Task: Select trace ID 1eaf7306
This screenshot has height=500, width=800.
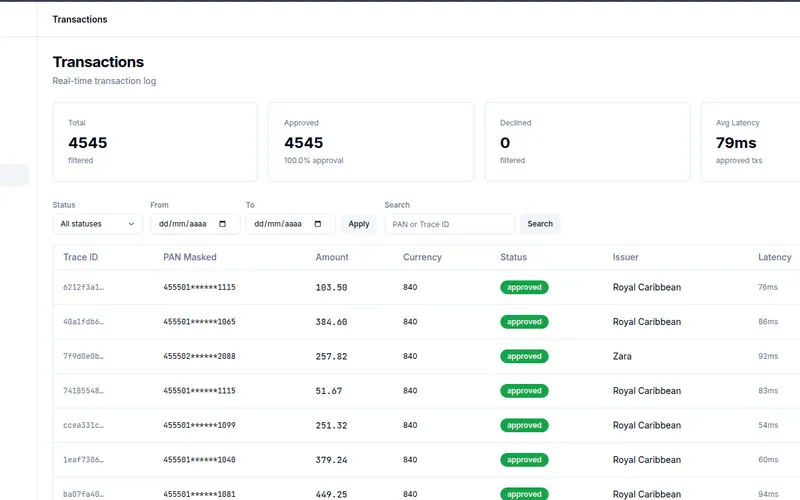Action: [x=83, y=460]
